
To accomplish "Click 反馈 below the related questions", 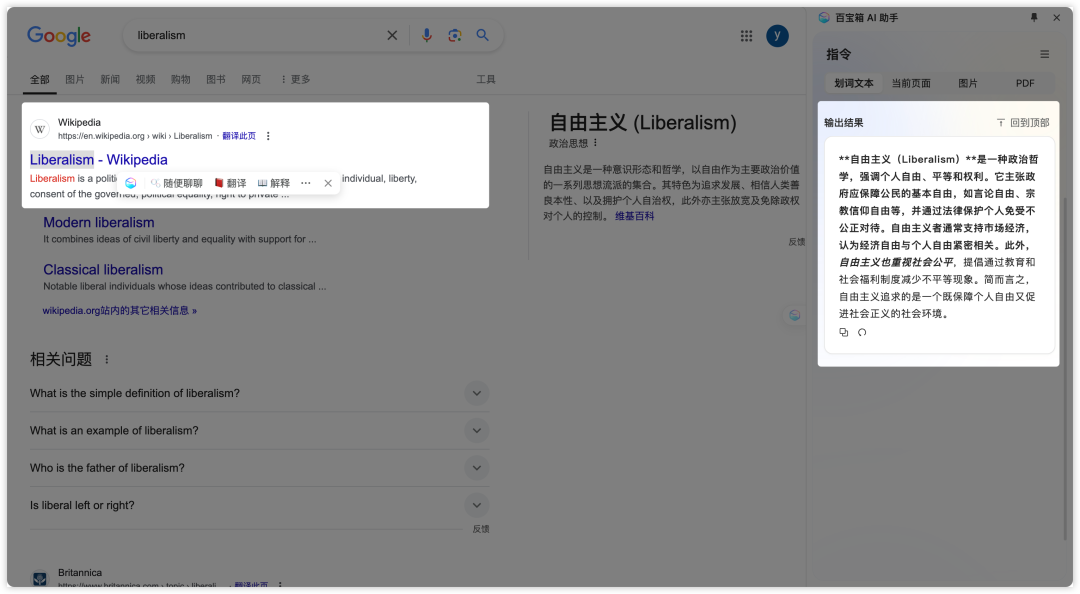I will click(481, 529).
